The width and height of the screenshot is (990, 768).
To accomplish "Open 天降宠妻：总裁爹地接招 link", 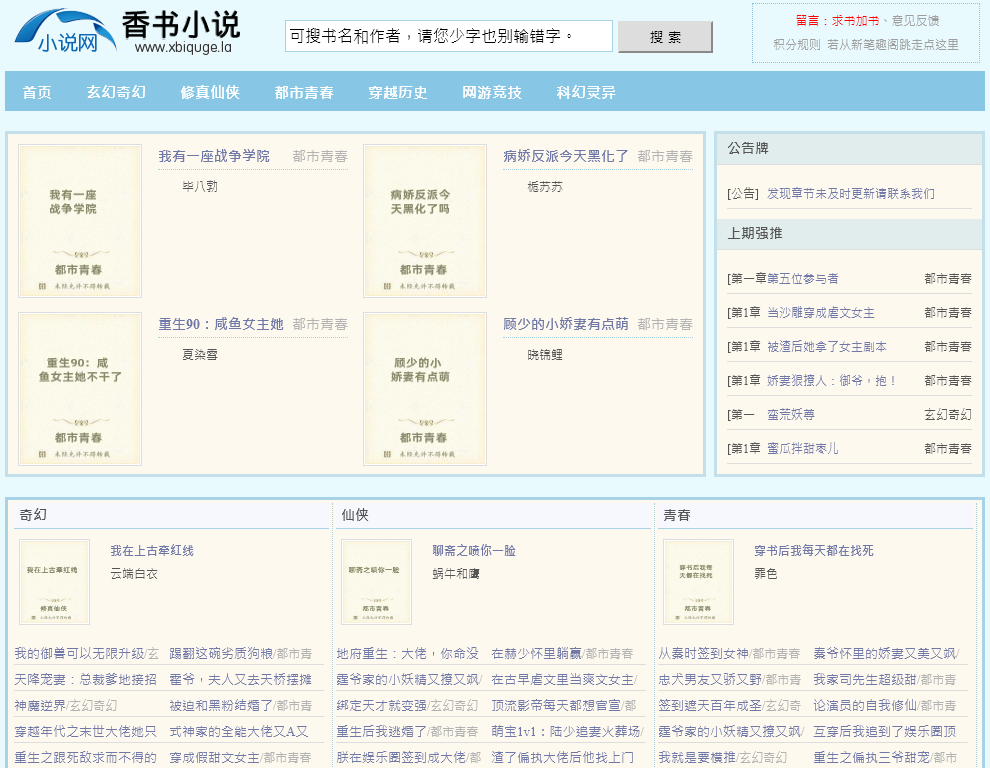I will click(85, 680).
